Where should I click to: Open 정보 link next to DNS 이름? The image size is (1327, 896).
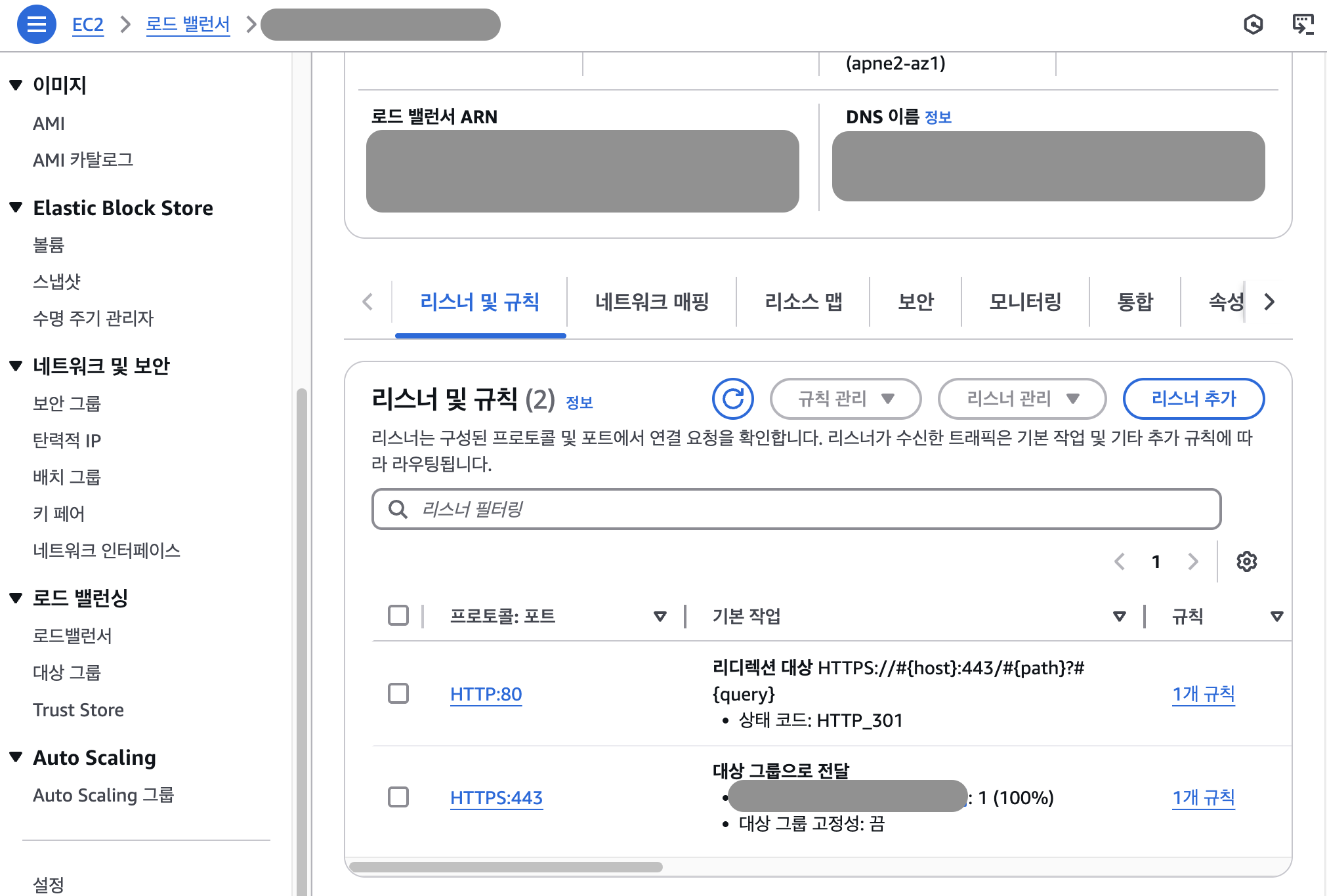point(938,117)
